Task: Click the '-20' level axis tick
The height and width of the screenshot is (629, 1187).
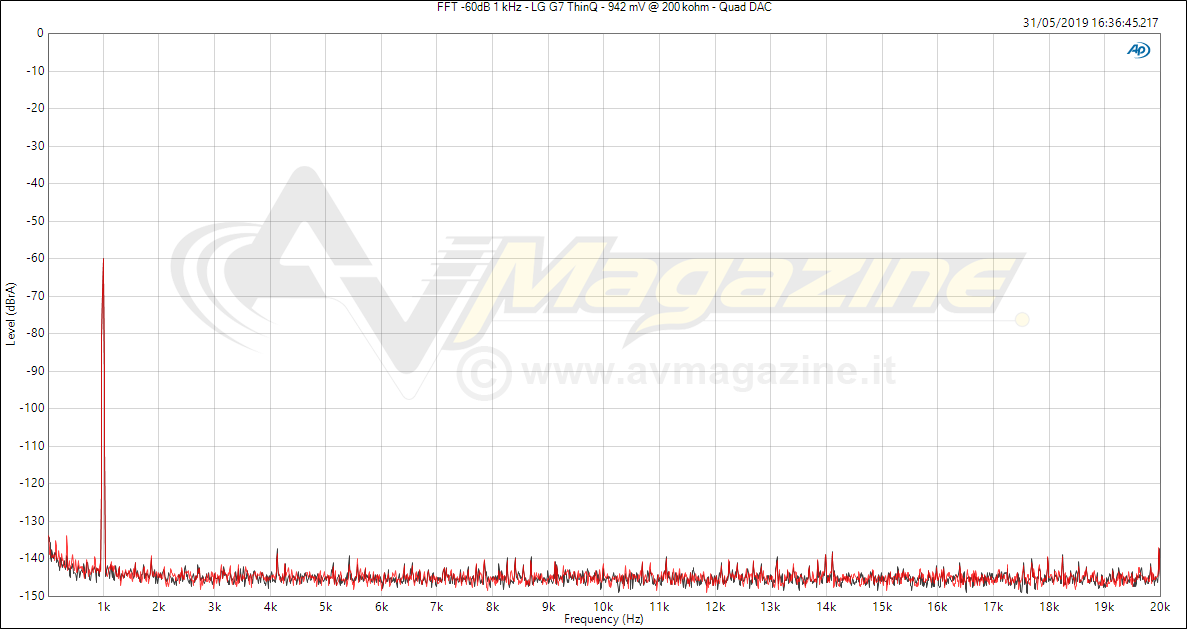Action: point(34,108)
